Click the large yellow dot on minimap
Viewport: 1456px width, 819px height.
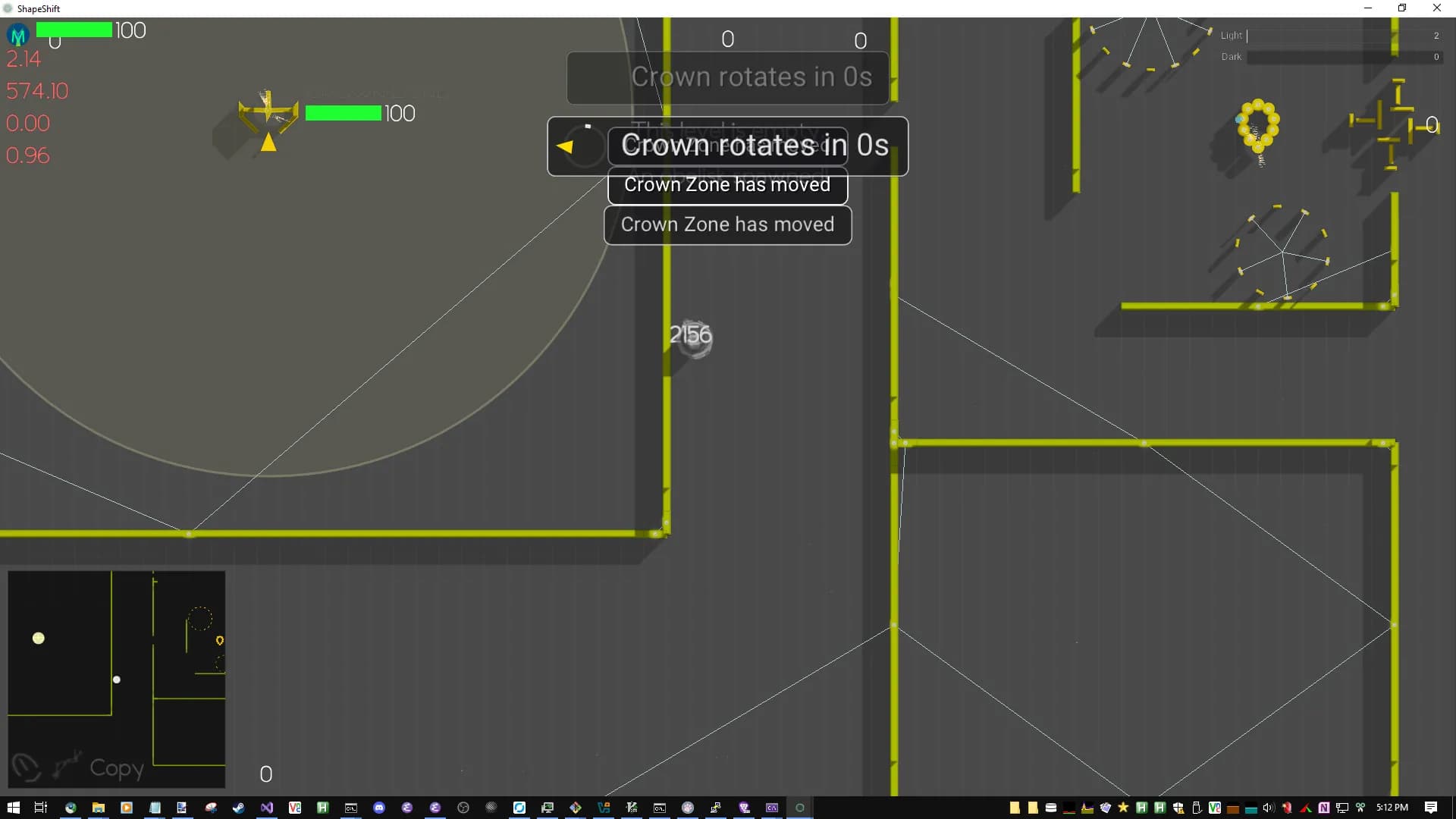[x=39, y=639]
